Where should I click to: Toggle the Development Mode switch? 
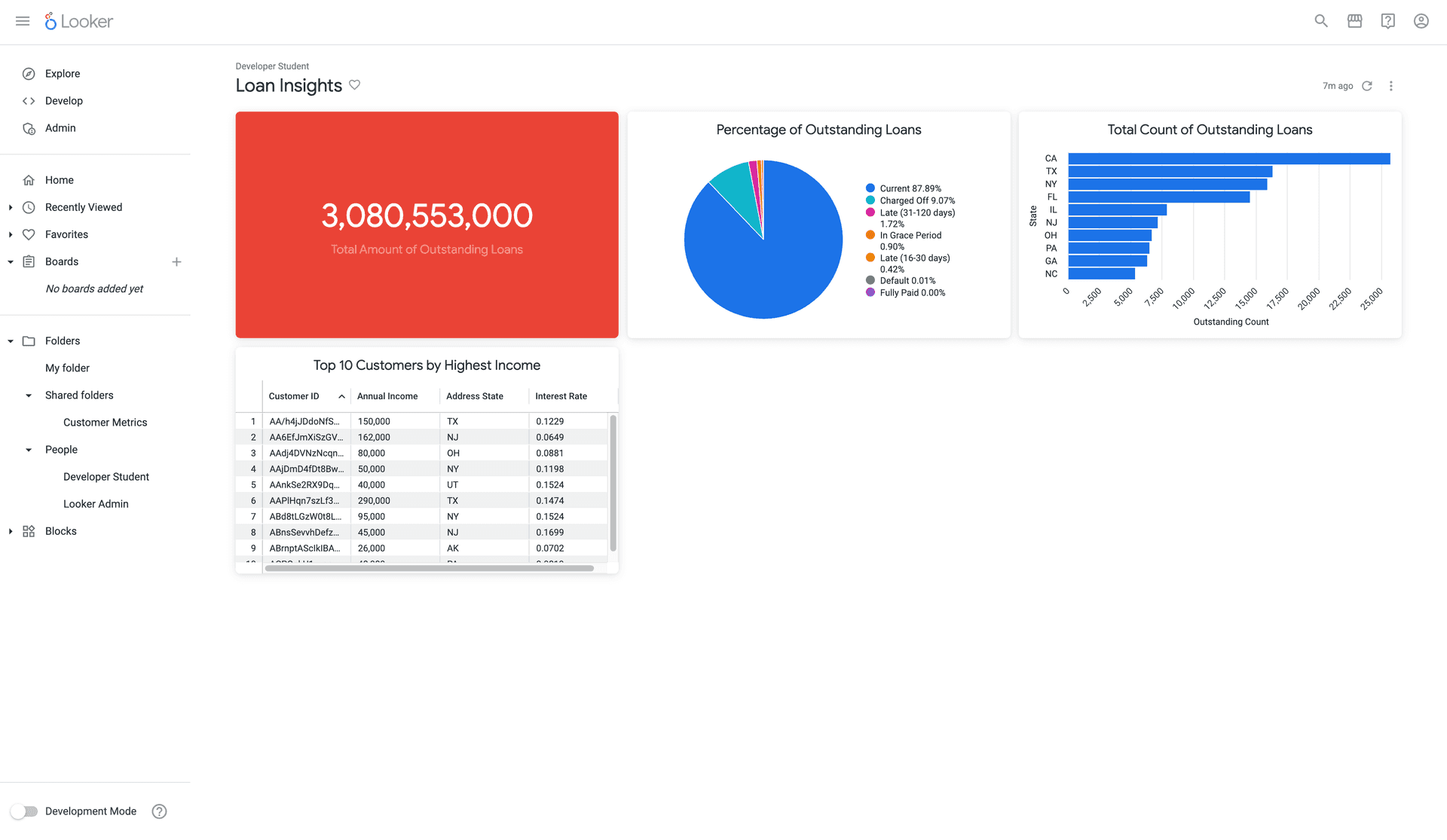tap(24, 811)
